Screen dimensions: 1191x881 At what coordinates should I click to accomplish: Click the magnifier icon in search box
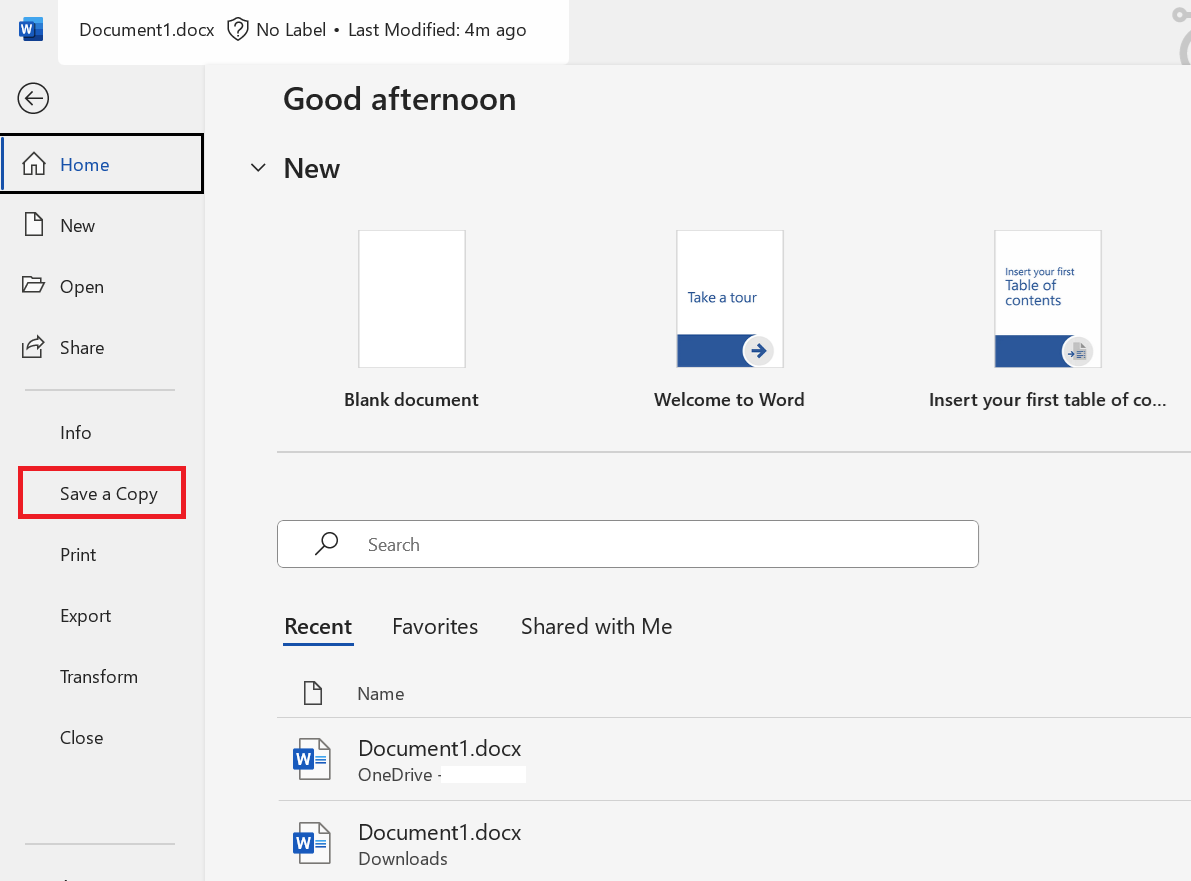[x=327, y=544]
